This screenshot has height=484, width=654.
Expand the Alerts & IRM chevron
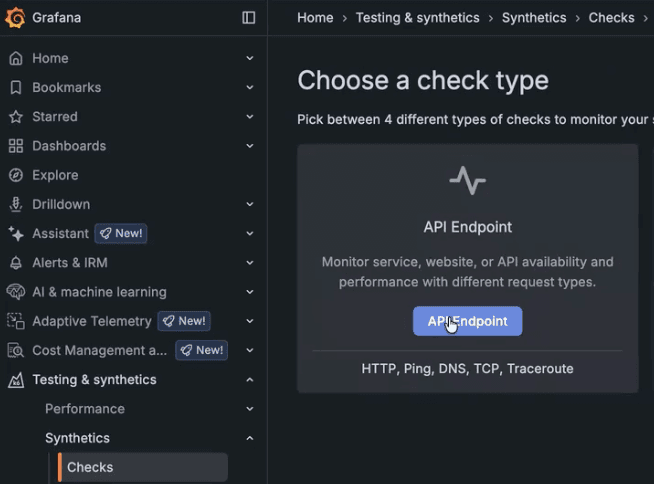250,263
